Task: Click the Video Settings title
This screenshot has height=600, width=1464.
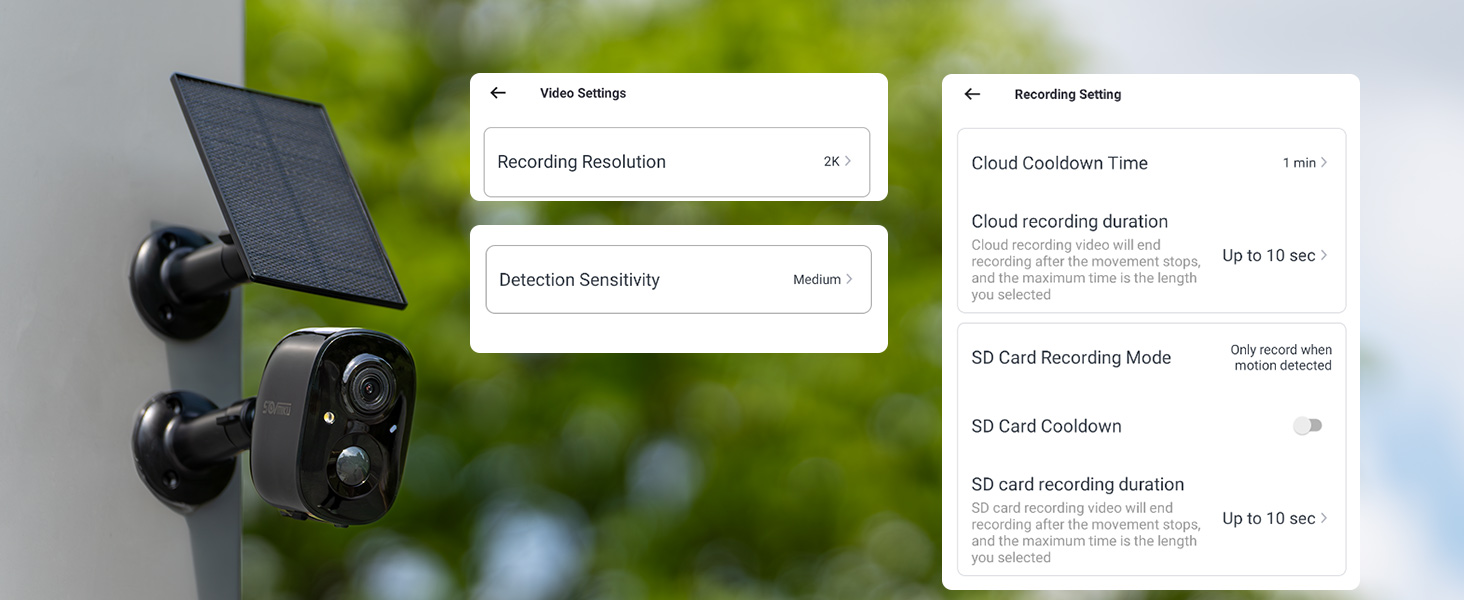Action: pos(583,93)
